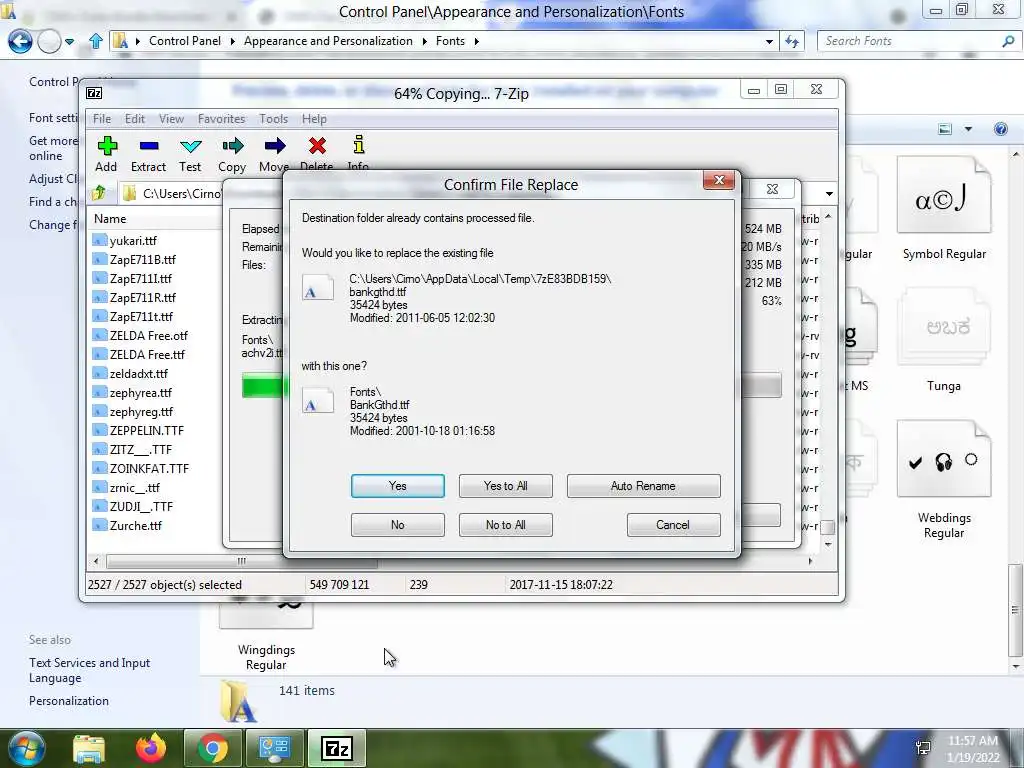Click the Test checkmark icon in 7-Zip
The image size is (1024, 768).
191,146
